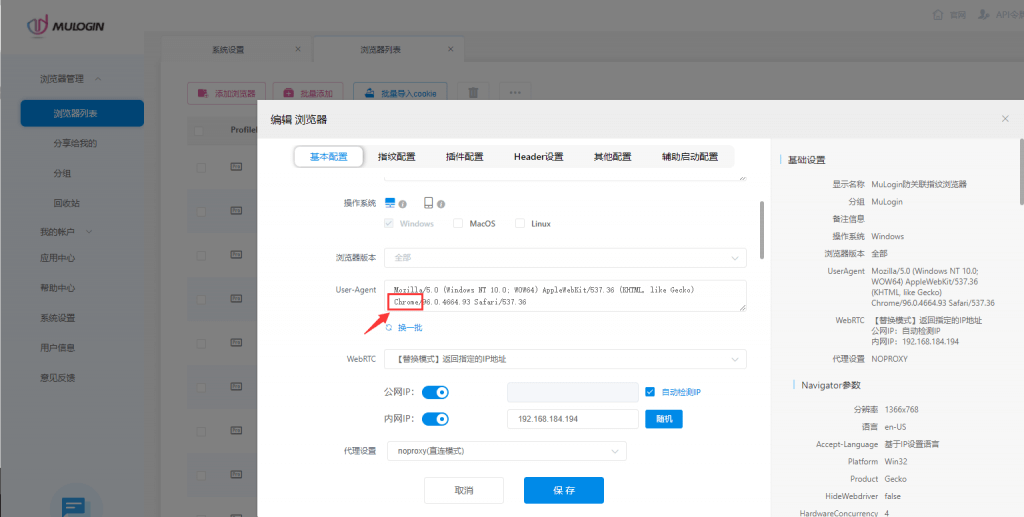1024x517 pixels.
Task: Click the 基础设置 heading in summary panel
Action: coord(806,160)
